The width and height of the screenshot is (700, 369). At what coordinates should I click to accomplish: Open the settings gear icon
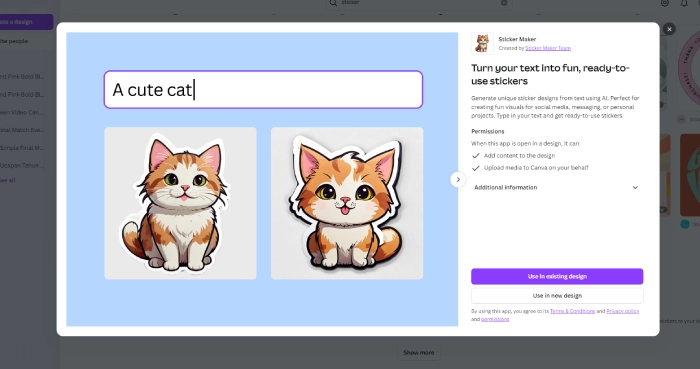665,3
